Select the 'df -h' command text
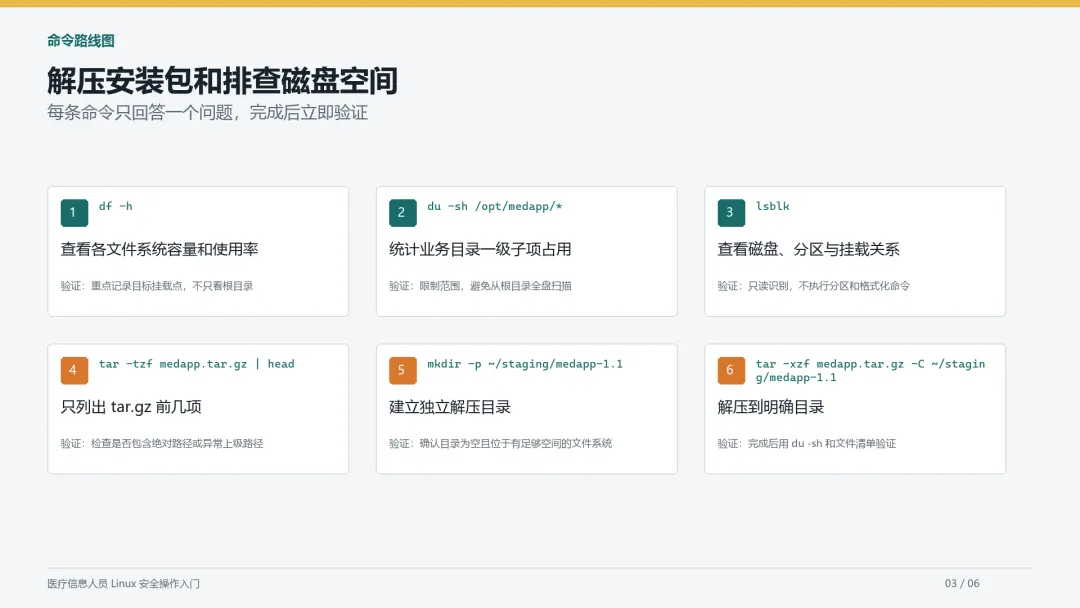 [x=116, y=206]
